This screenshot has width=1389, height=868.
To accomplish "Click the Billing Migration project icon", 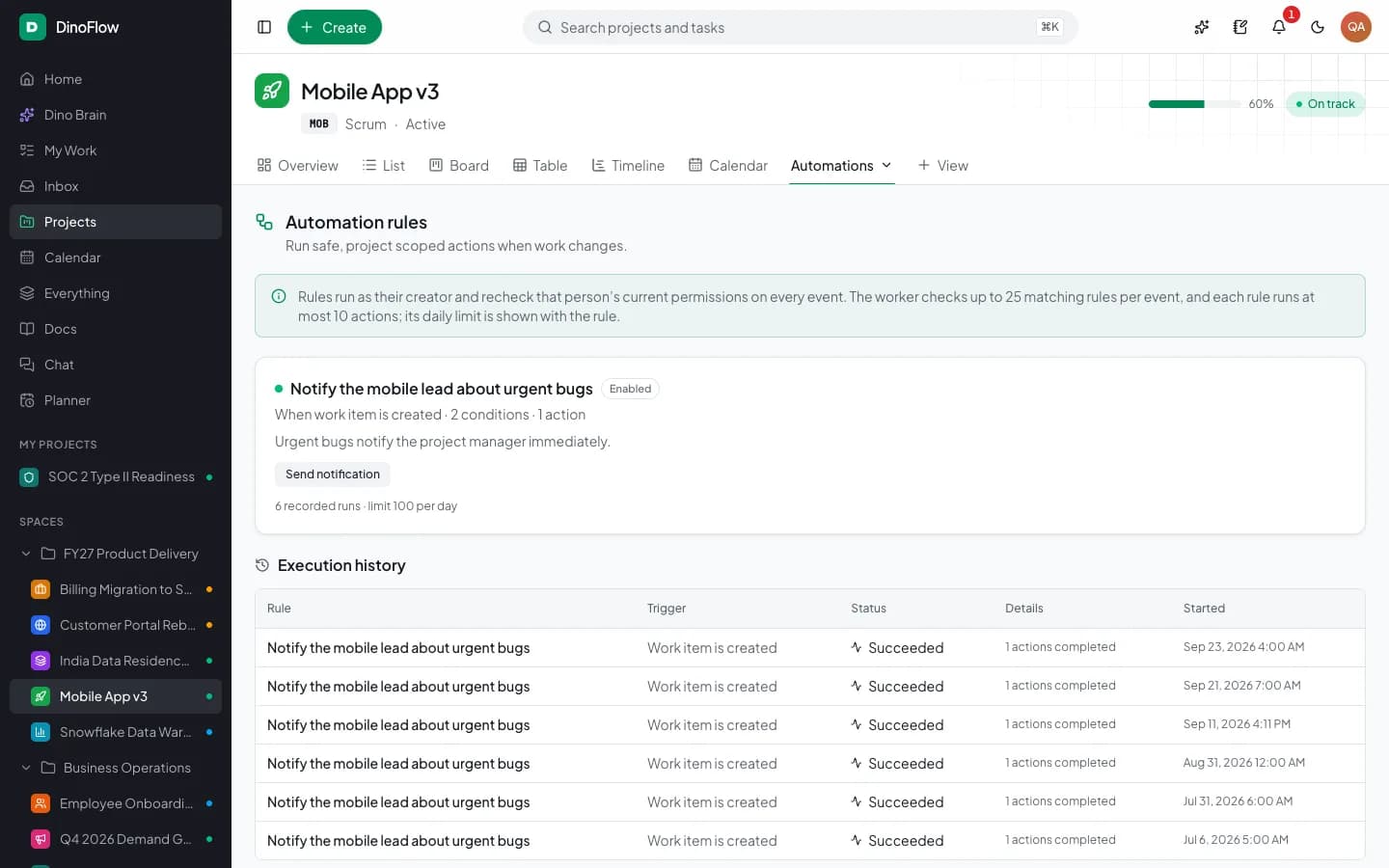I will coord(41,589).
